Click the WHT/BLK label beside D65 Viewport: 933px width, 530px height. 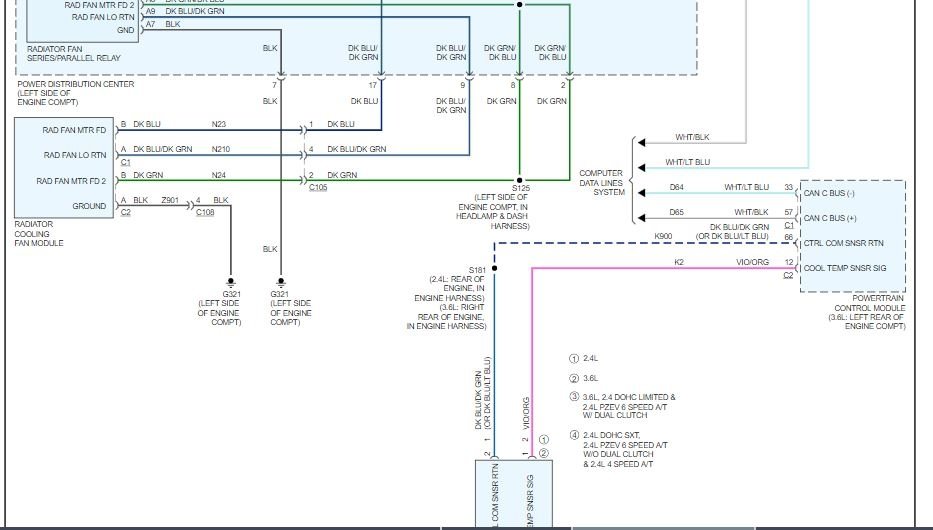point(752,212)
